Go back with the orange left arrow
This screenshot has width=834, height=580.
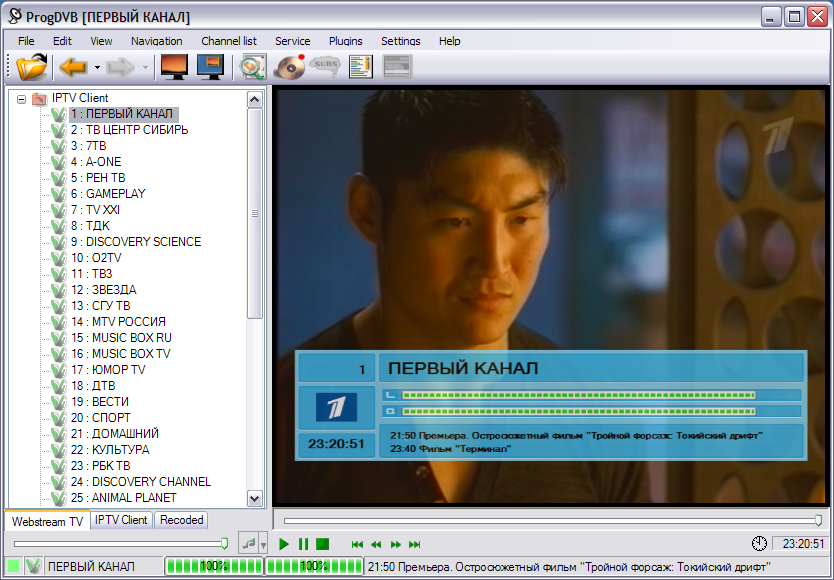pyautogui.click(x=73, y=67)
